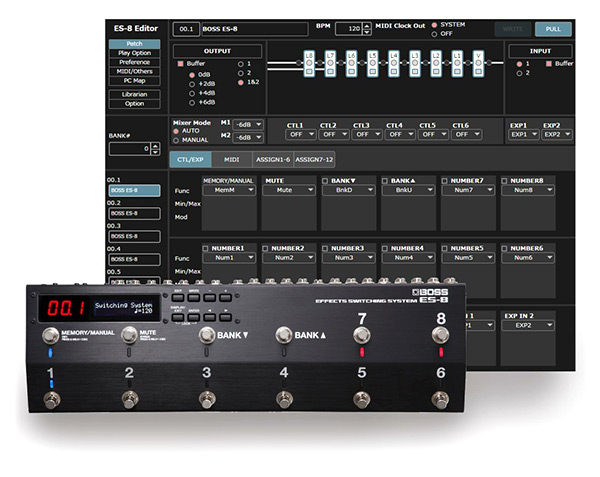Click footswitch 1 on the ES-8 pedal
600x477 pixels.
(x=52, y=400)
